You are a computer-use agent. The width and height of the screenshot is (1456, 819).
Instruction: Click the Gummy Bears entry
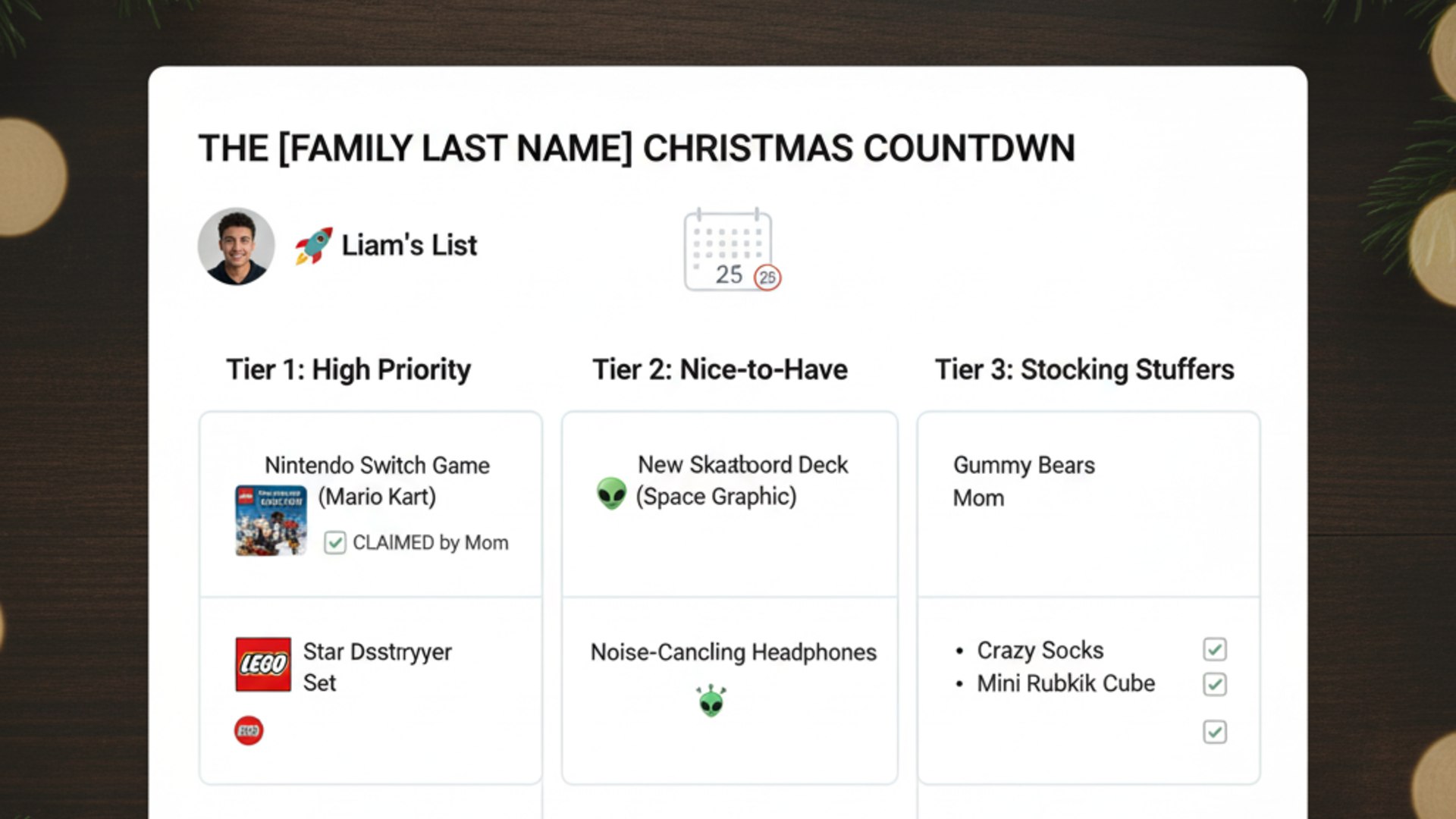pos(1024,466)
